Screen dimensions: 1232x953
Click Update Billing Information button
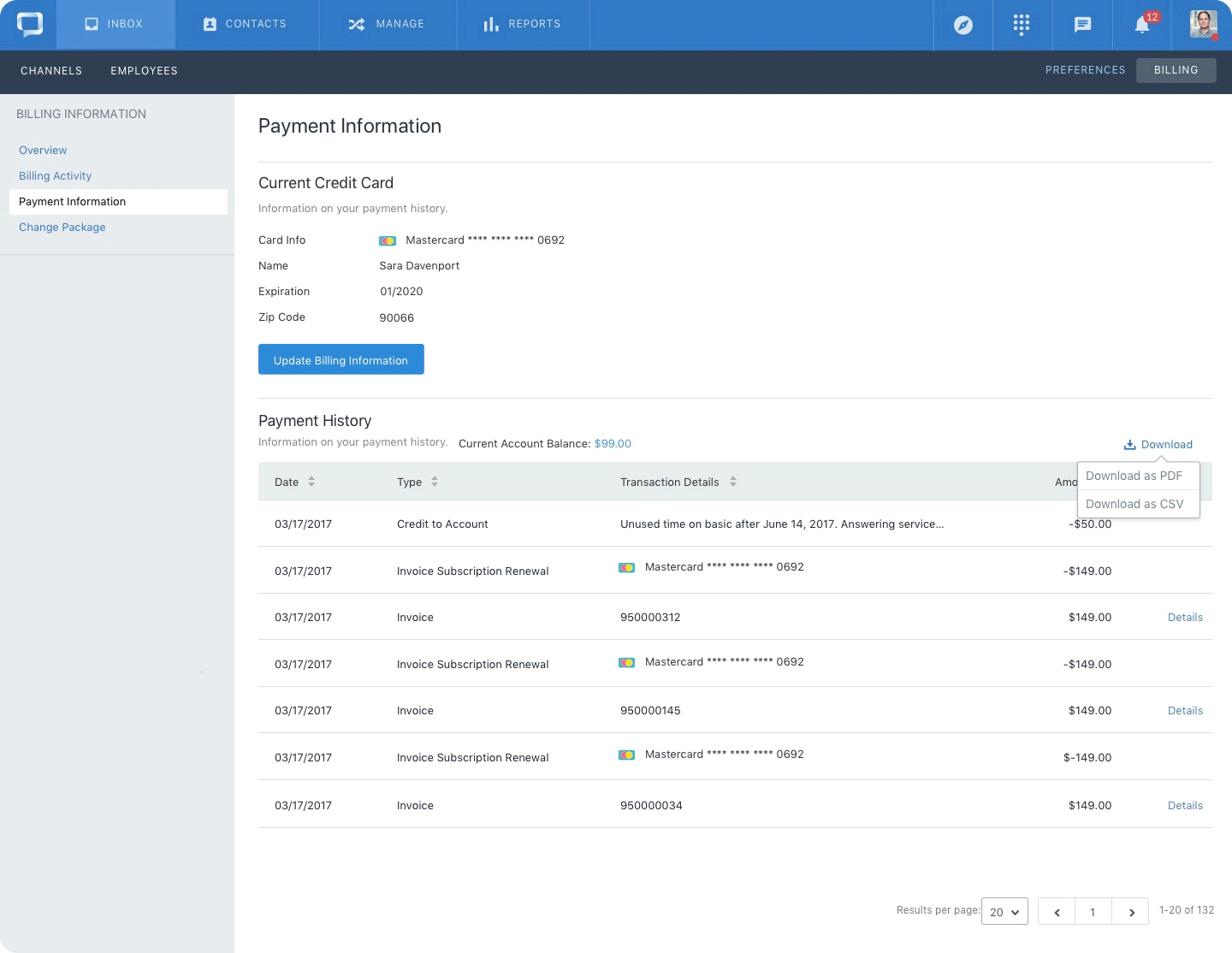pyautogui.click(x=341, y=359)
